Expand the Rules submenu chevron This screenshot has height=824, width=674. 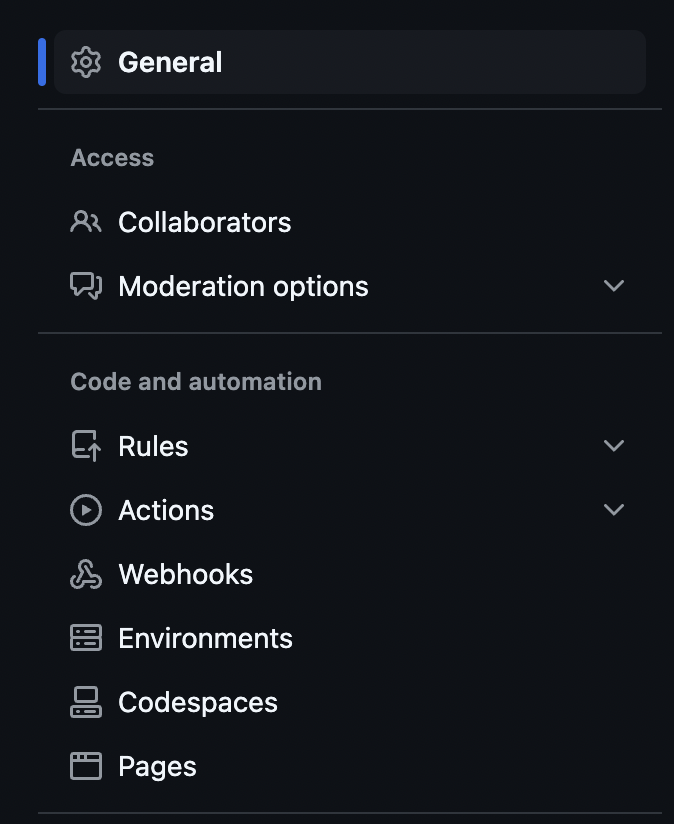coord(614,446)
